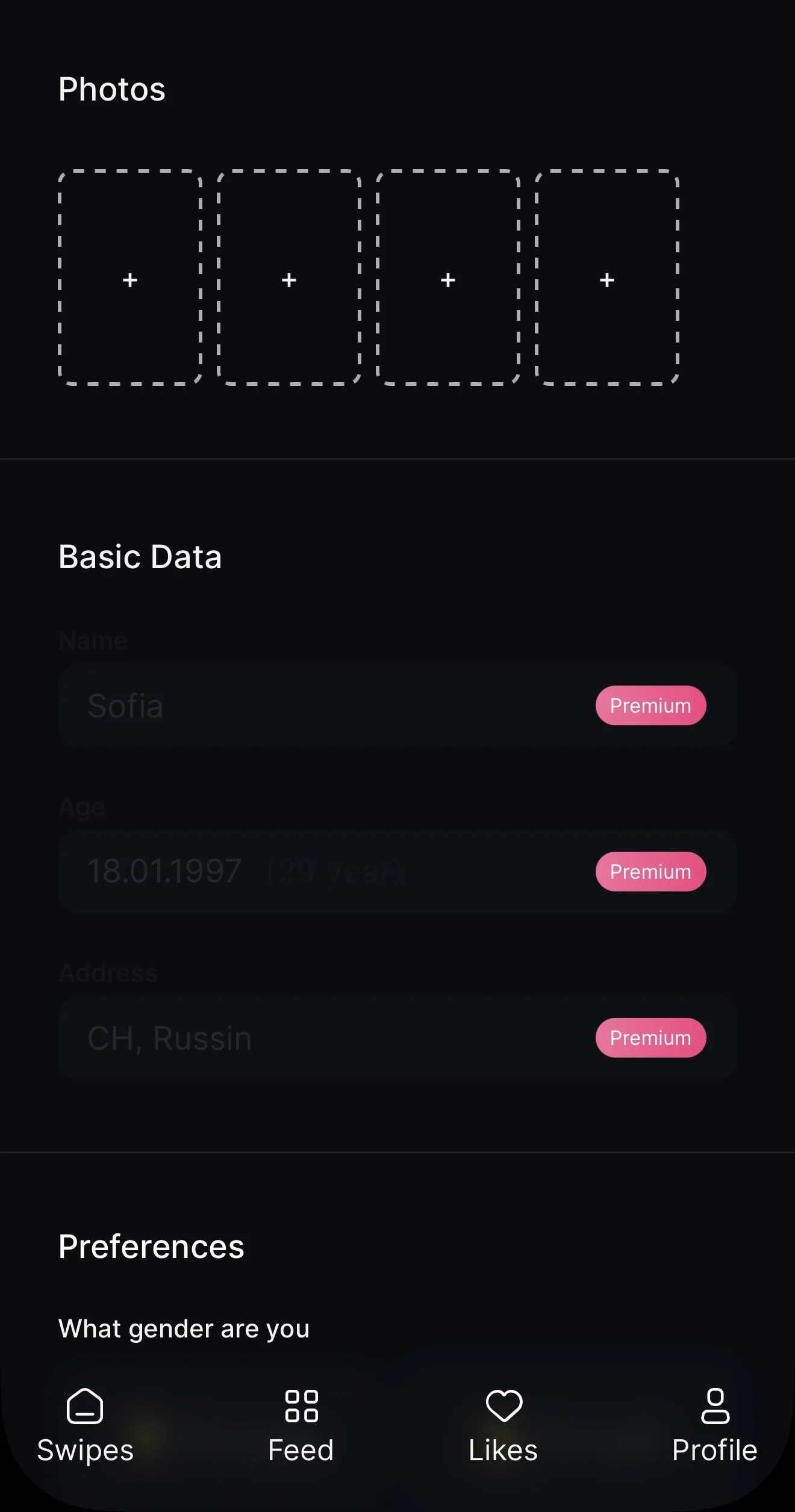Open the Likes heart icon
Viewport: 795px width, 1512px height.
503,1406
